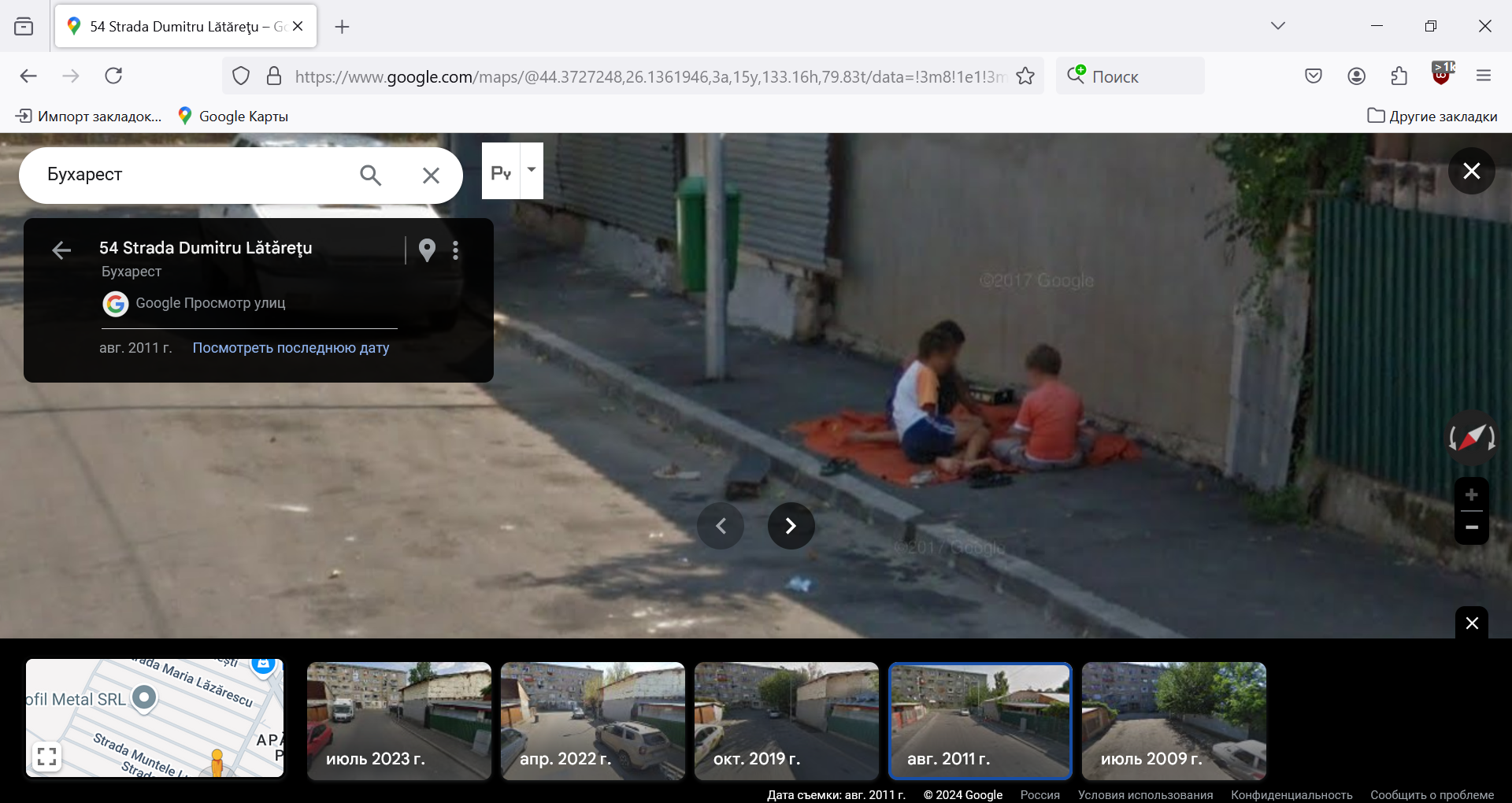Screen dimensions: 1512x803
Task: Select the pegman on the minimap
Action: pos(217,761)
